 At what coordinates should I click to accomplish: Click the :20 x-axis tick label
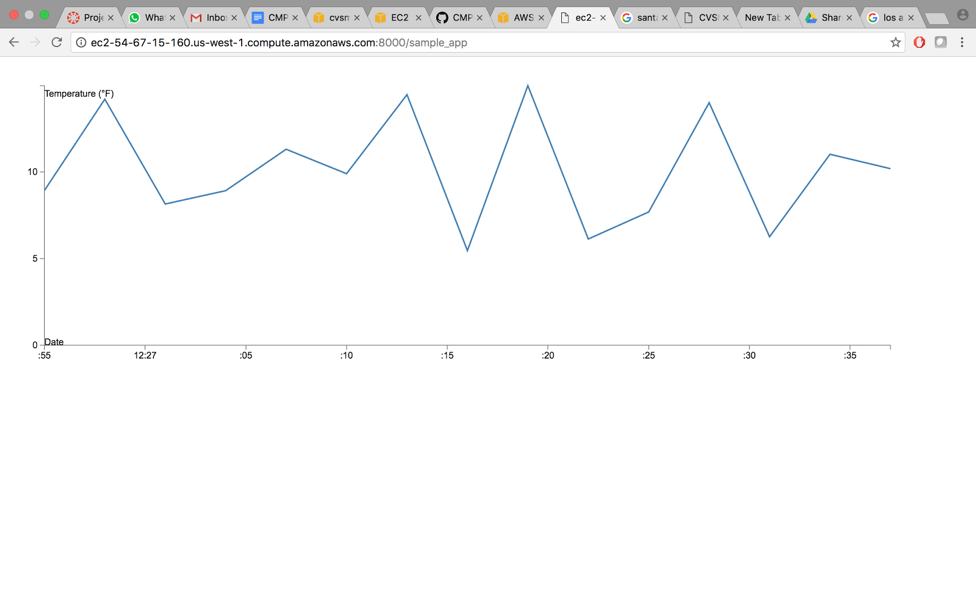[548, 355]
